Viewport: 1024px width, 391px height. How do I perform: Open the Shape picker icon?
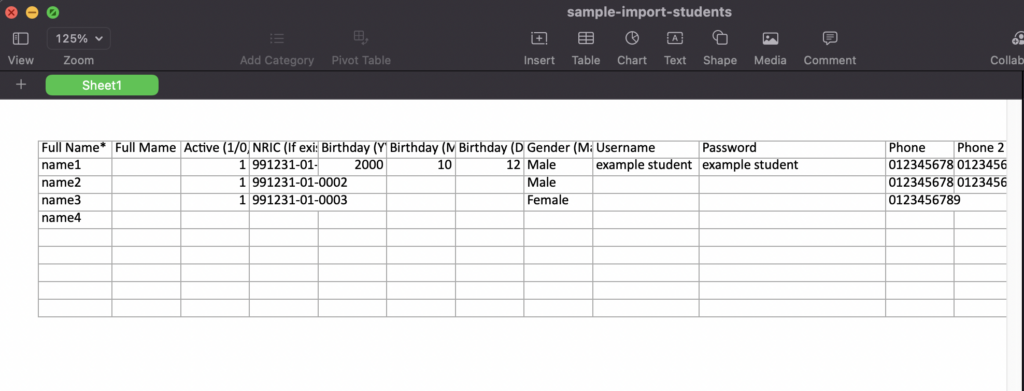coord(720,39)
